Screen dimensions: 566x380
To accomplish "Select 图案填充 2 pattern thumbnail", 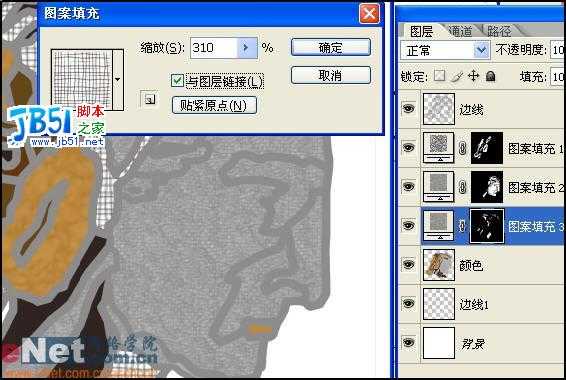I will [x=439, y=187].
